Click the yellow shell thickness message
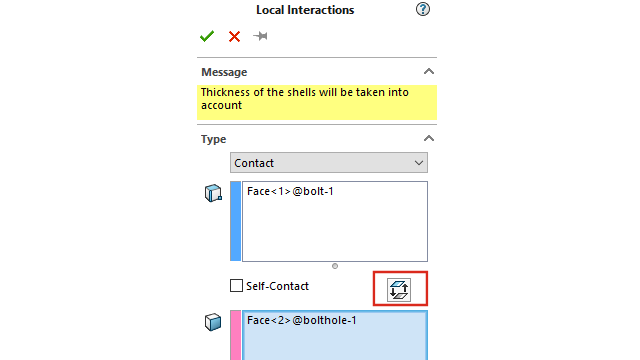This screenshot has height=360, width=640. click(317, 102)
